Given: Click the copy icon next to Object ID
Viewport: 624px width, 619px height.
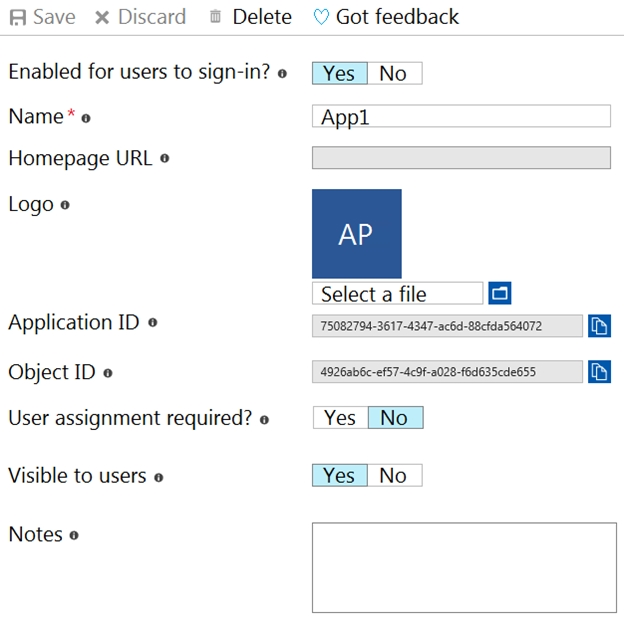Looking at the screenshot, I should click(x=599, y=372).
